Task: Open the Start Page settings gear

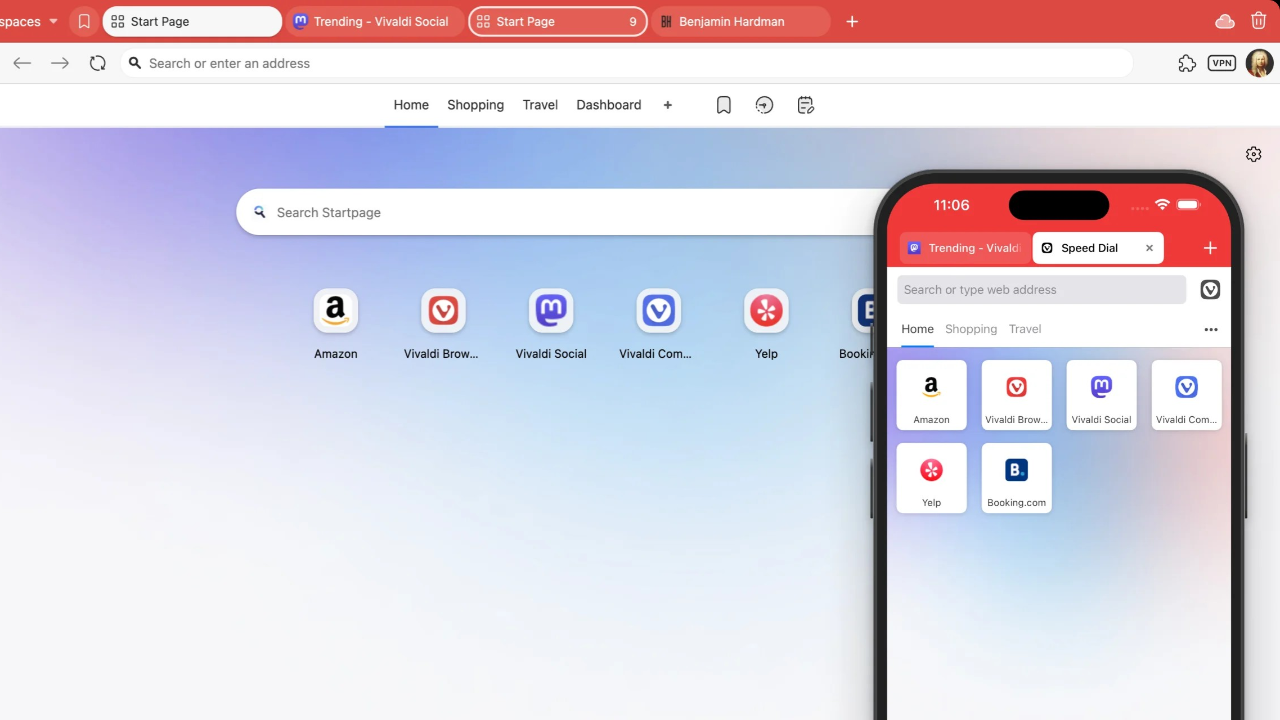Action: click(x=1253, y=154)
